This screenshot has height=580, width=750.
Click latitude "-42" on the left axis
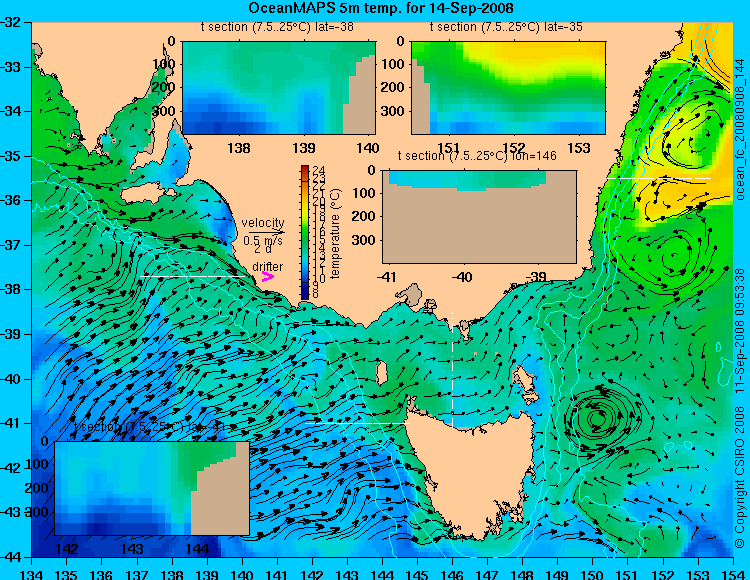tap(11, 468)
